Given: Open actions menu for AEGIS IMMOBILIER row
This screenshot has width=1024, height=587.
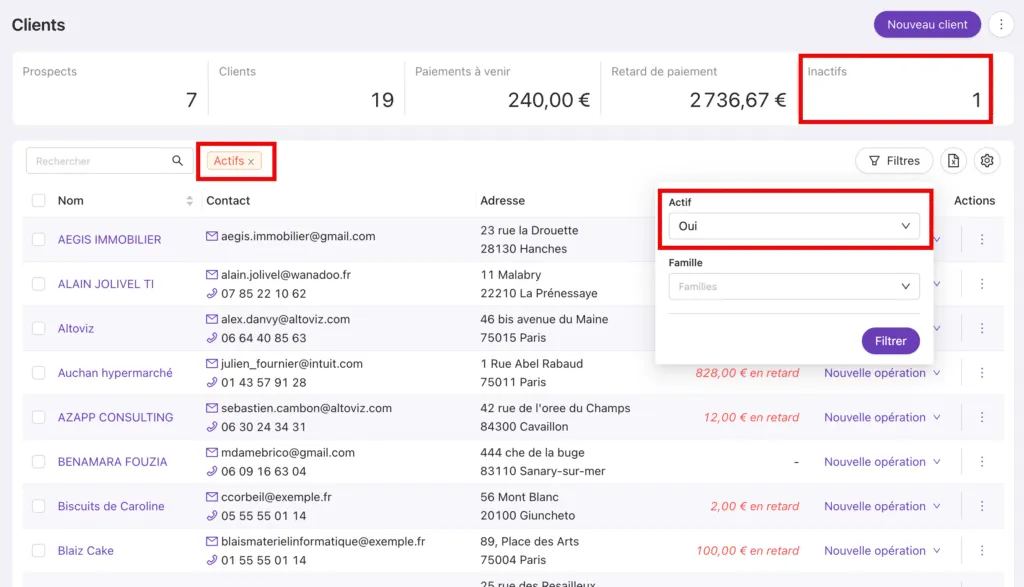Looking at the screenshot, I should [982, 240].
